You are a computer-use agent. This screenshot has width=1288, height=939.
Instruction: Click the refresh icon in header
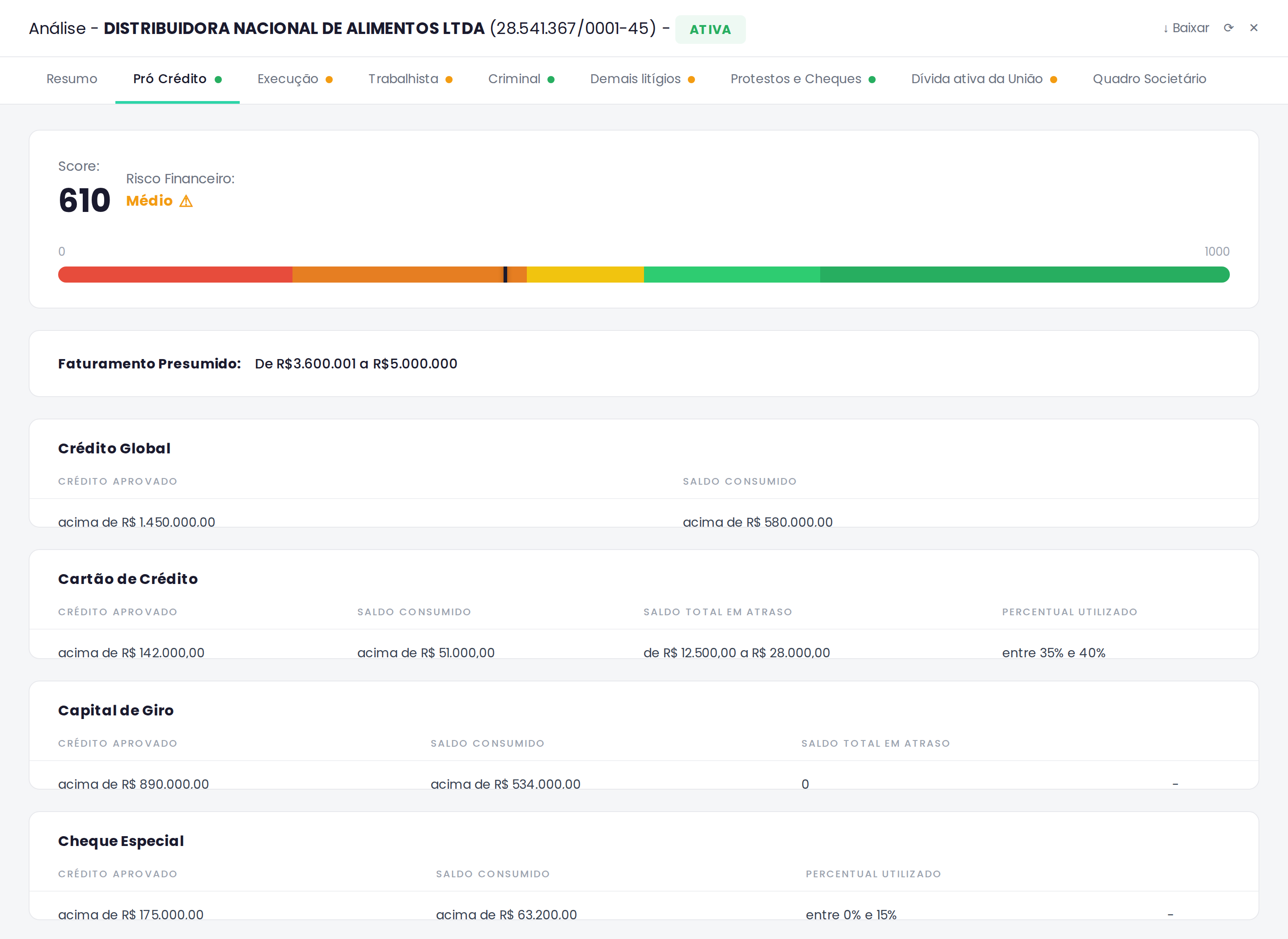(1229, 28)
